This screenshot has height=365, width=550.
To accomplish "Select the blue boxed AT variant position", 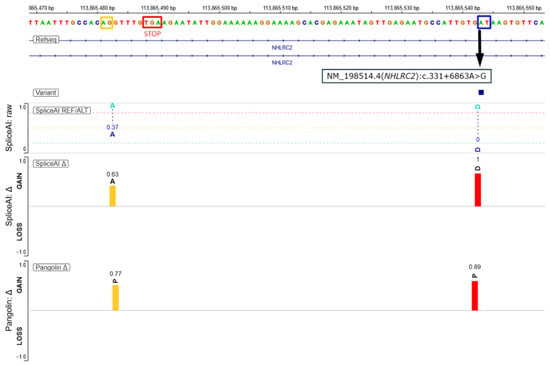I will [x=484, y=22].
